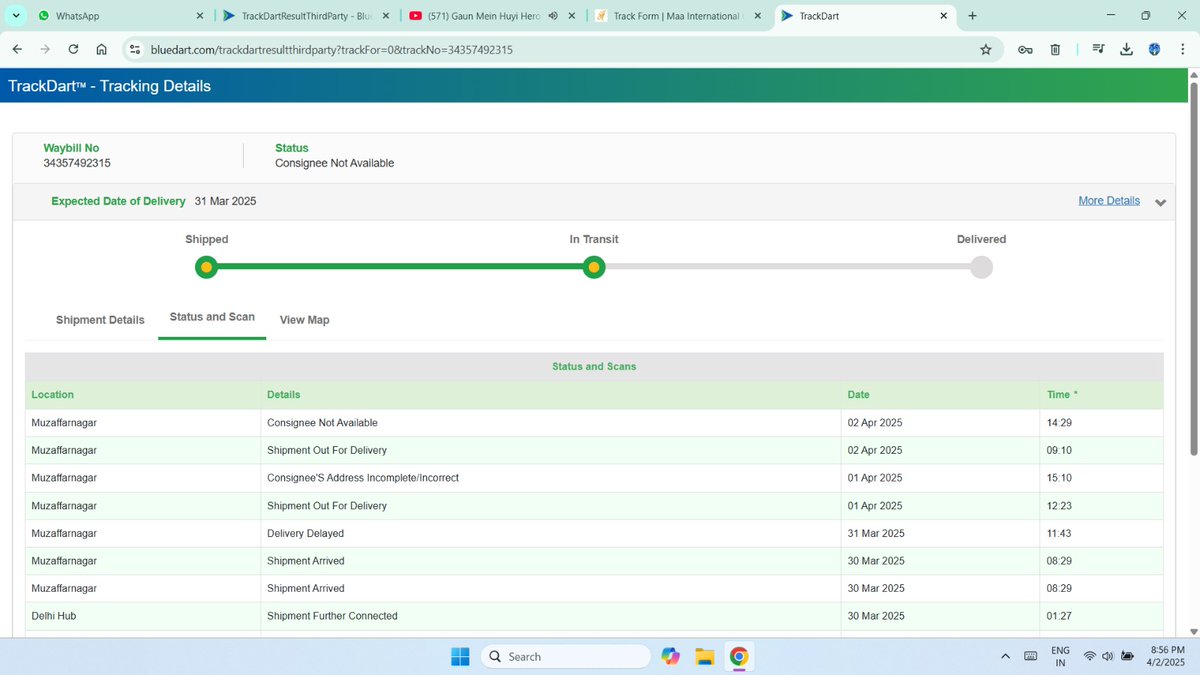Switch to the Track Form Maa International tab
Image resolution: width=1200 pixels, height=675 pixels.
tap(679, 16)
